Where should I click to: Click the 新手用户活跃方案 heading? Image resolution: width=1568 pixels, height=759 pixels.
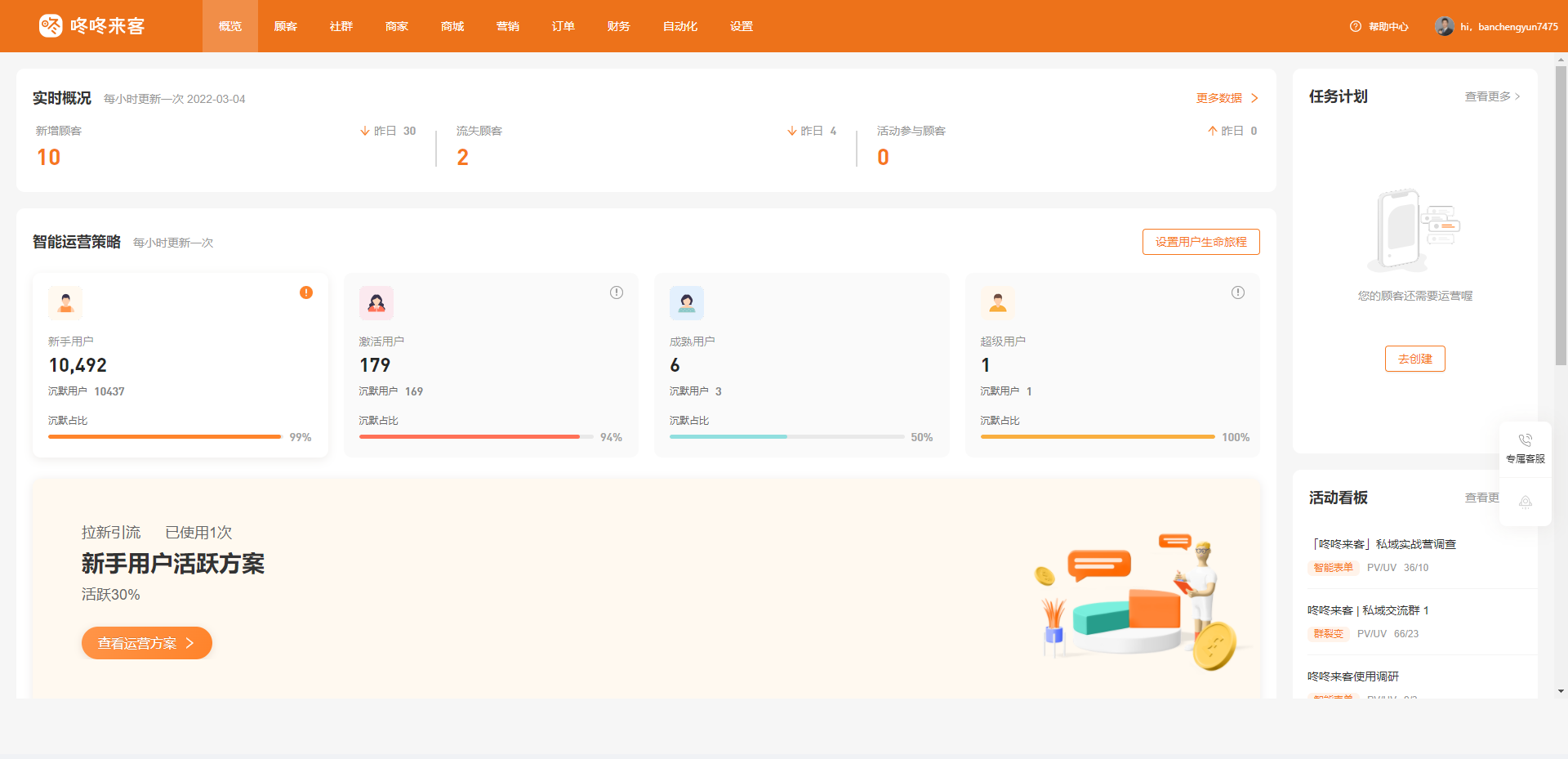[x=173, y=564]
